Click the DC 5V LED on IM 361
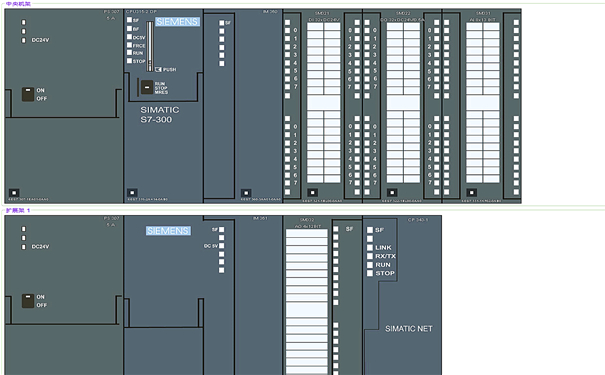Screen dimensions: 605x375 point(221,246)
